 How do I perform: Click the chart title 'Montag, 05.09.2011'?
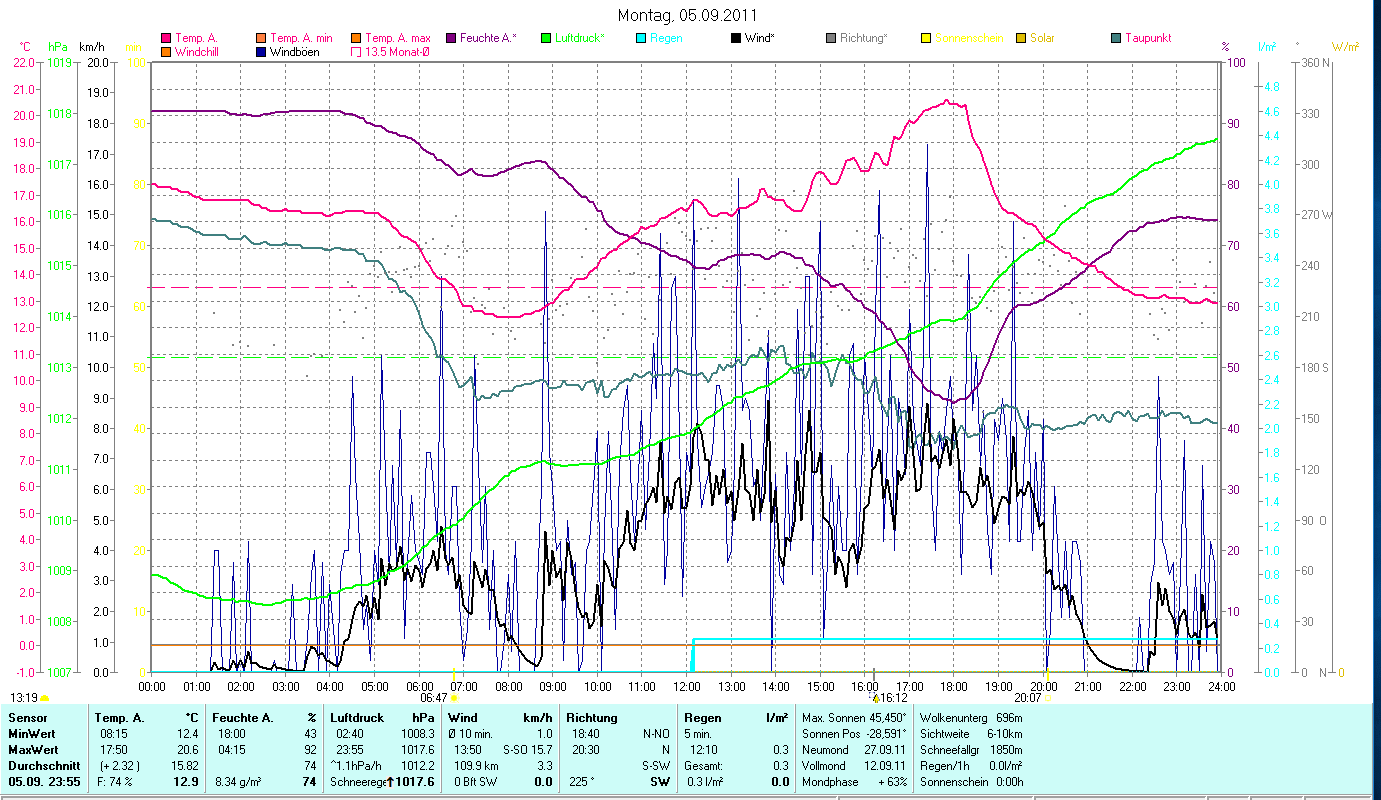(x=687, y=15)
